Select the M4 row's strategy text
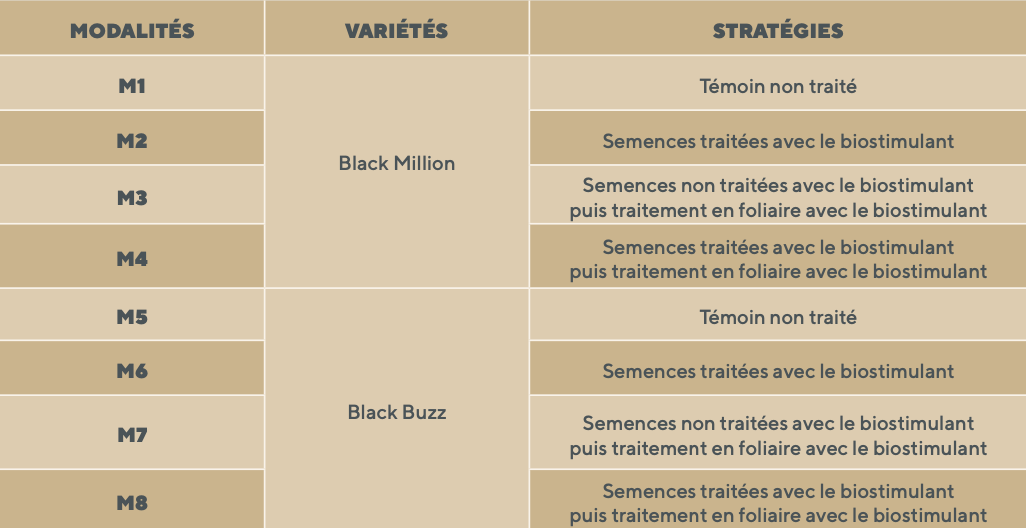 point(777,259)
